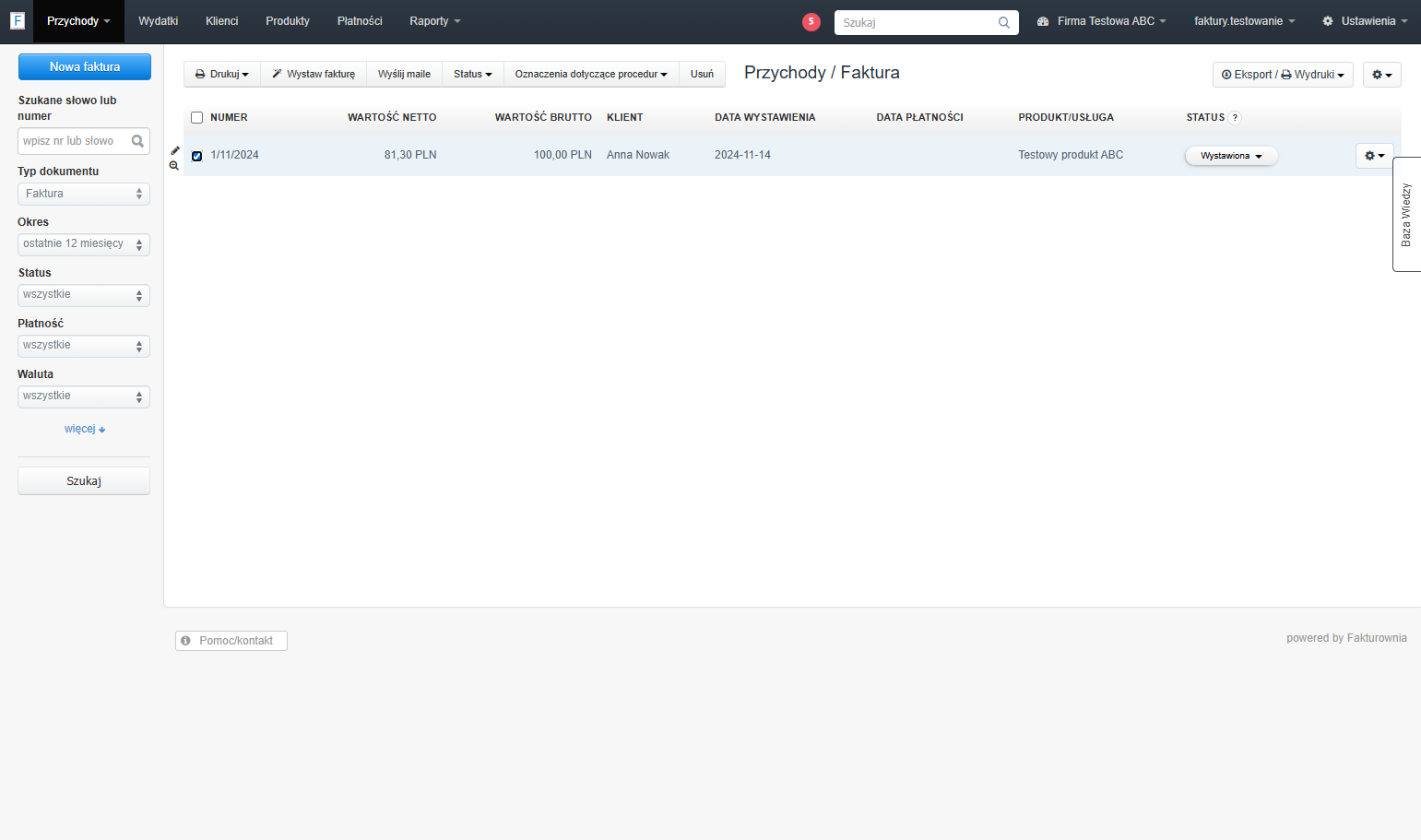Click the status help question mark icon
The image size is (1421, 840).
(1235, 118)
